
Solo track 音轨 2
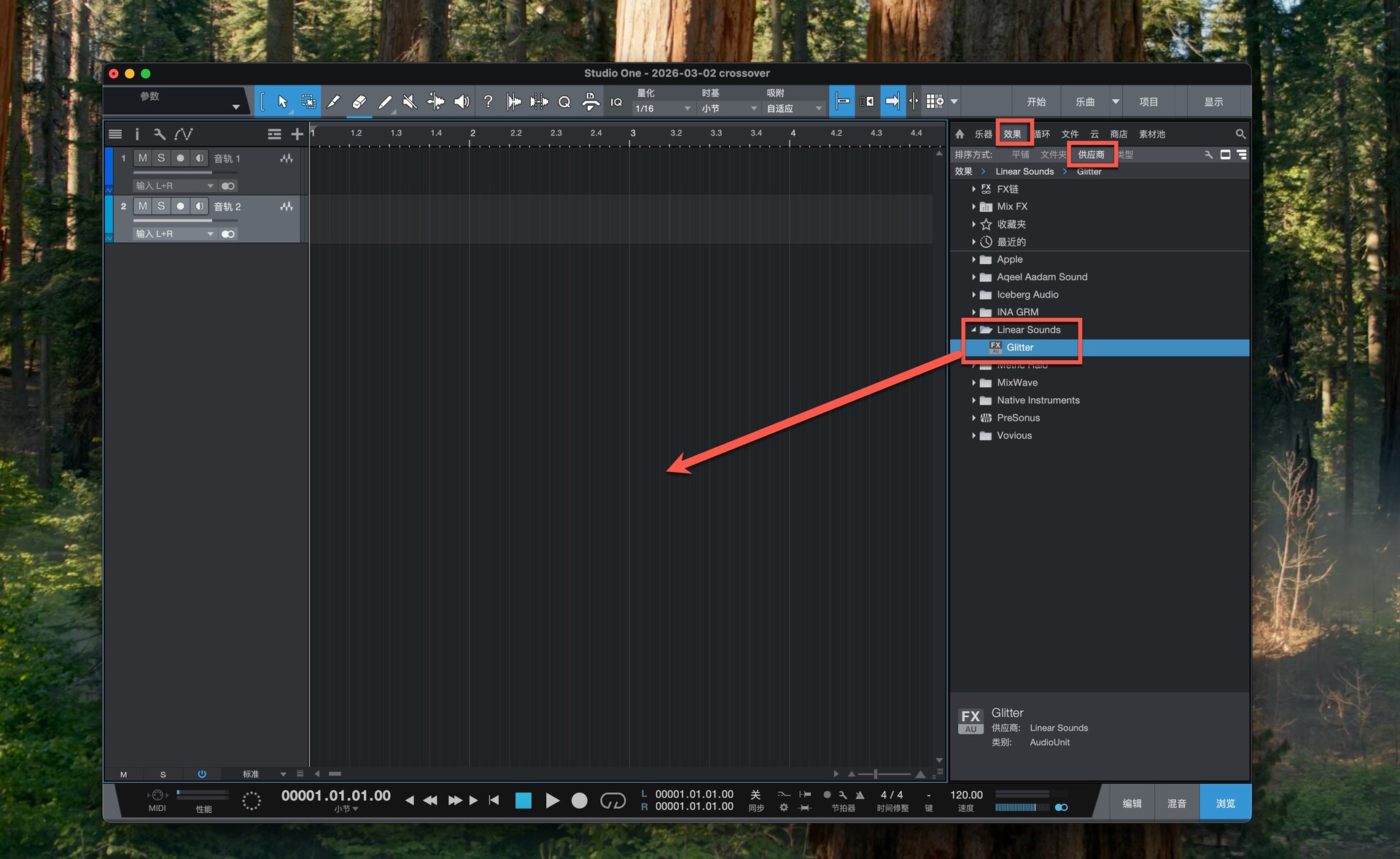pos(161,206)
